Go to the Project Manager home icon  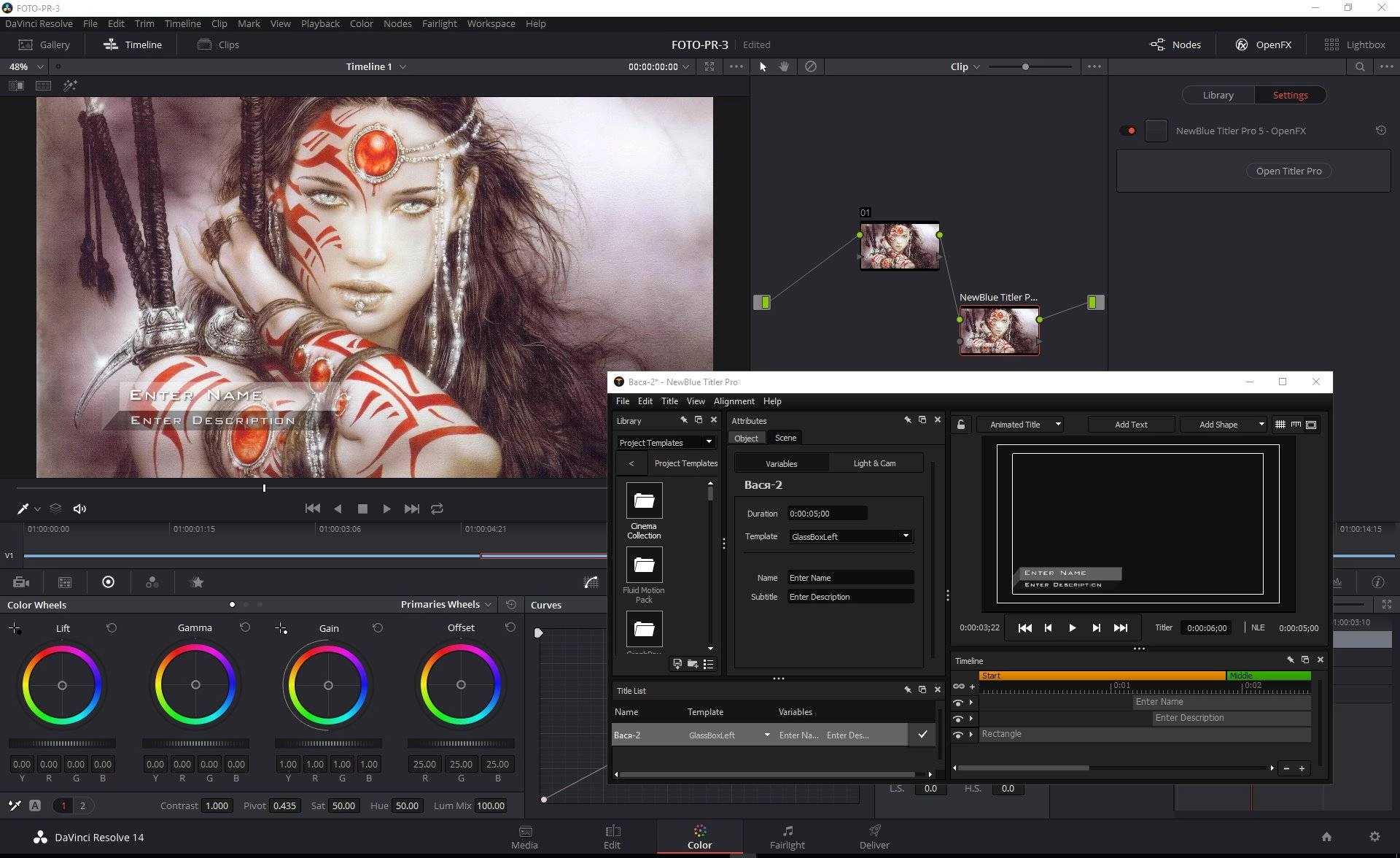pos(1326,837)
